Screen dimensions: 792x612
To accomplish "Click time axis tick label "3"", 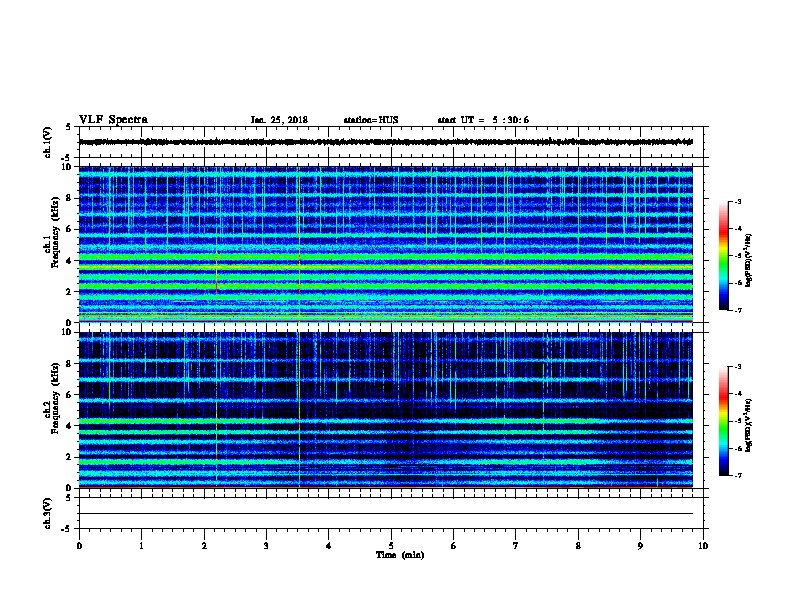I will (266, 546).
